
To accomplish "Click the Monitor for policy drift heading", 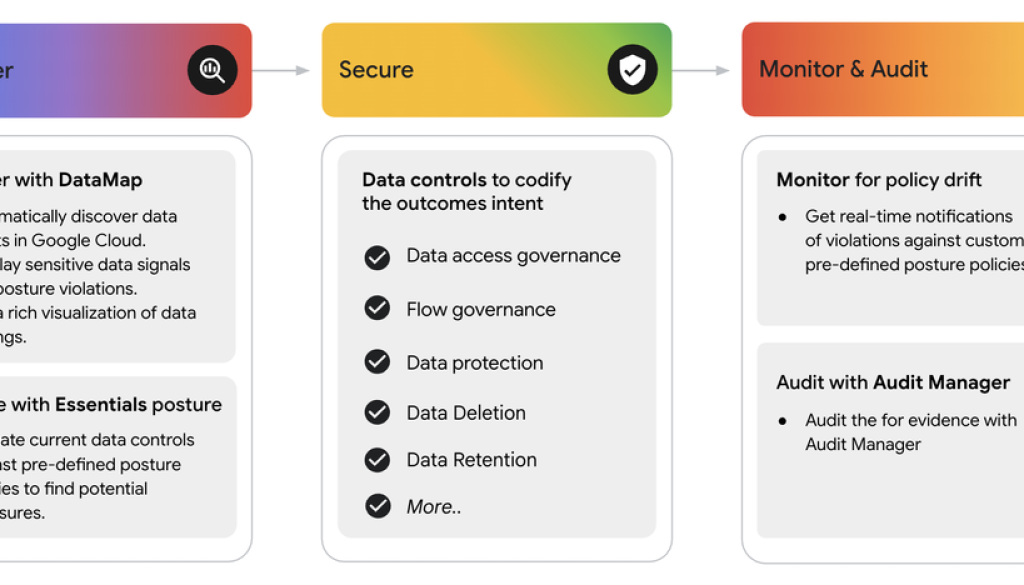I will click(x=879, y=180).
